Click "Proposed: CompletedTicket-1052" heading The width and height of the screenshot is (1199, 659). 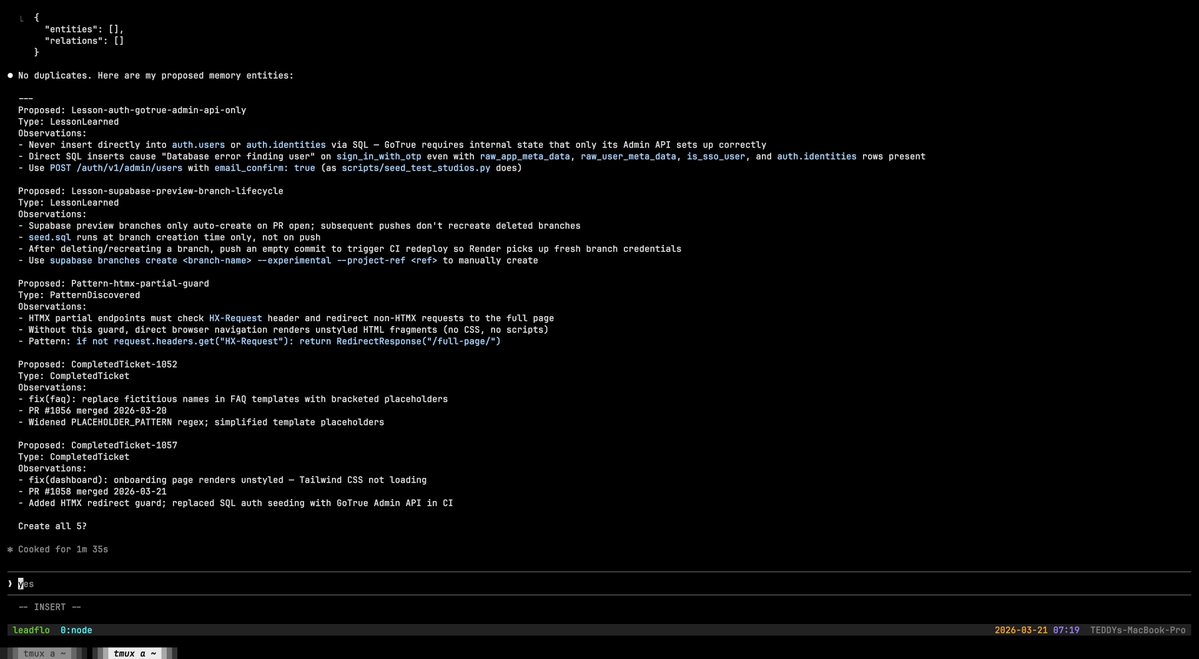(98, 365)
